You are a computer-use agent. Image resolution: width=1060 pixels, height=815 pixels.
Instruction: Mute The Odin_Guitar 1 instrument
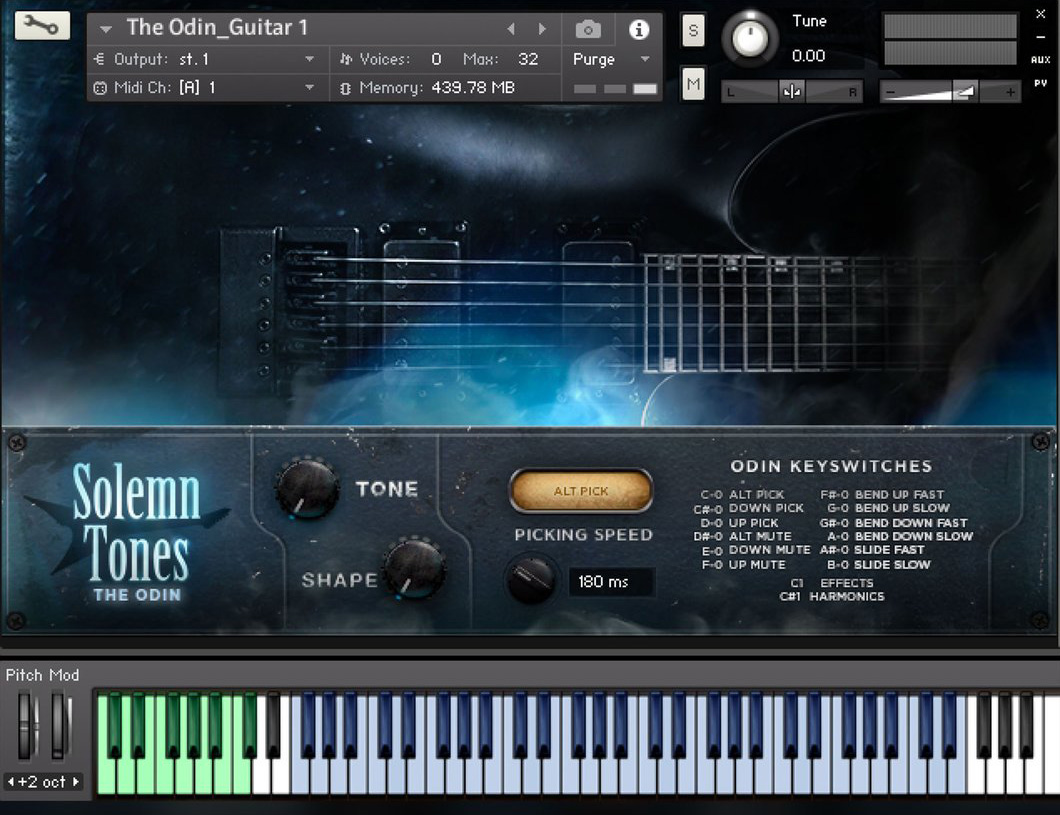[692, 84]
